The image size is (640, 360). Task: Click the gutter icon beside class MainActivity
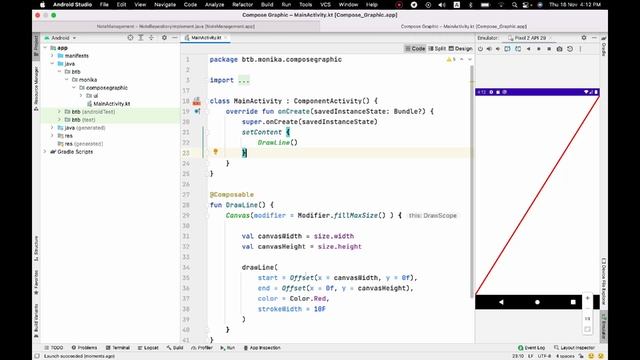(x=197, y=101)
